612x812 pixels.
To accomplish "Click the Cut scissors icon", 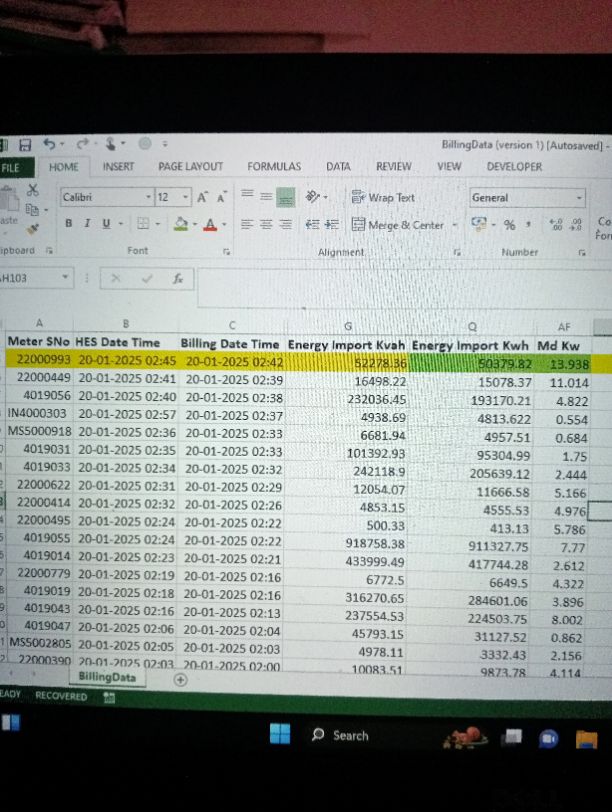I will [x=33, y=190].
